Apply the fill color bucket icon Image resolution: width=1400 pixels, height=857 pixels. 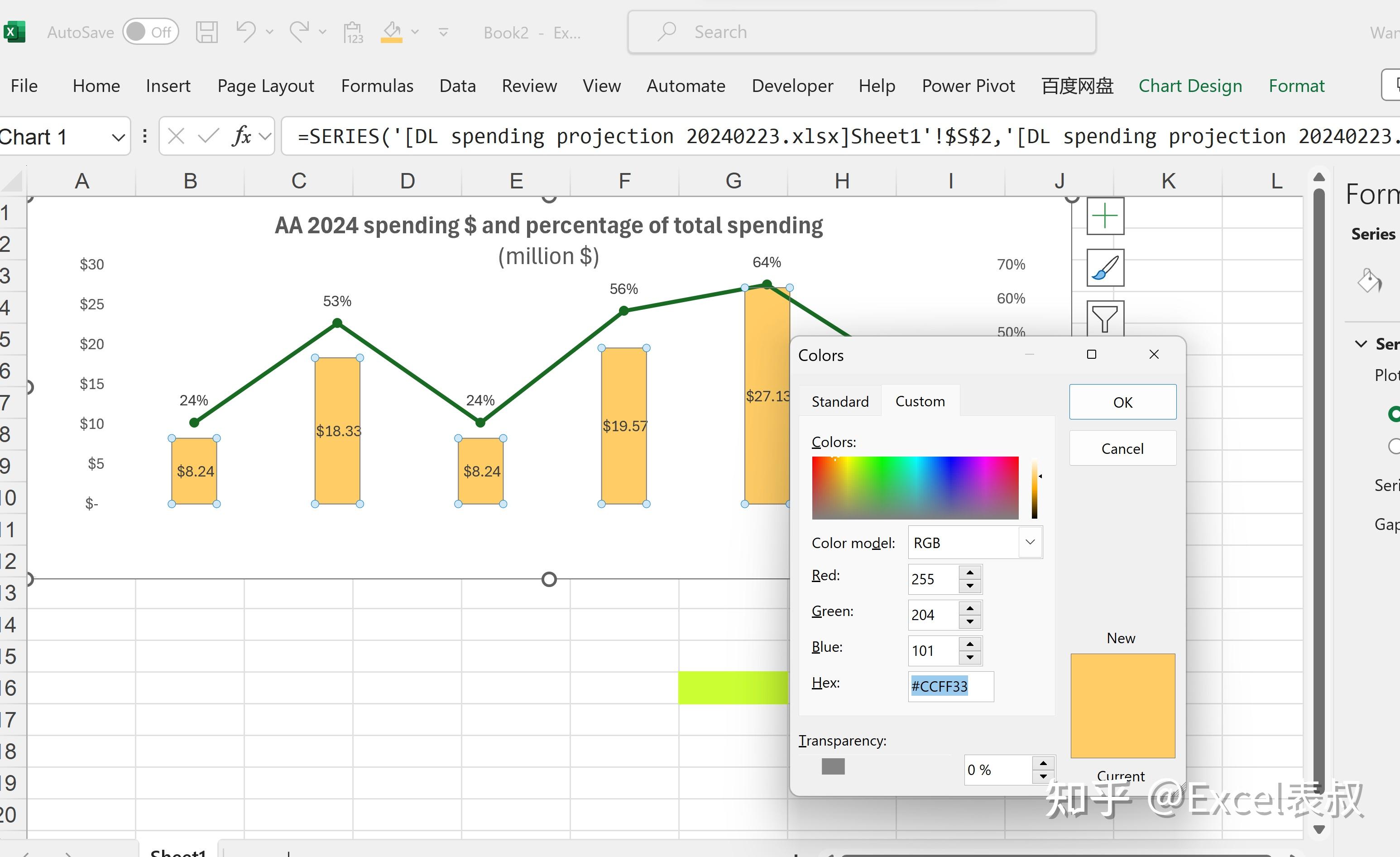coord(392,32)
